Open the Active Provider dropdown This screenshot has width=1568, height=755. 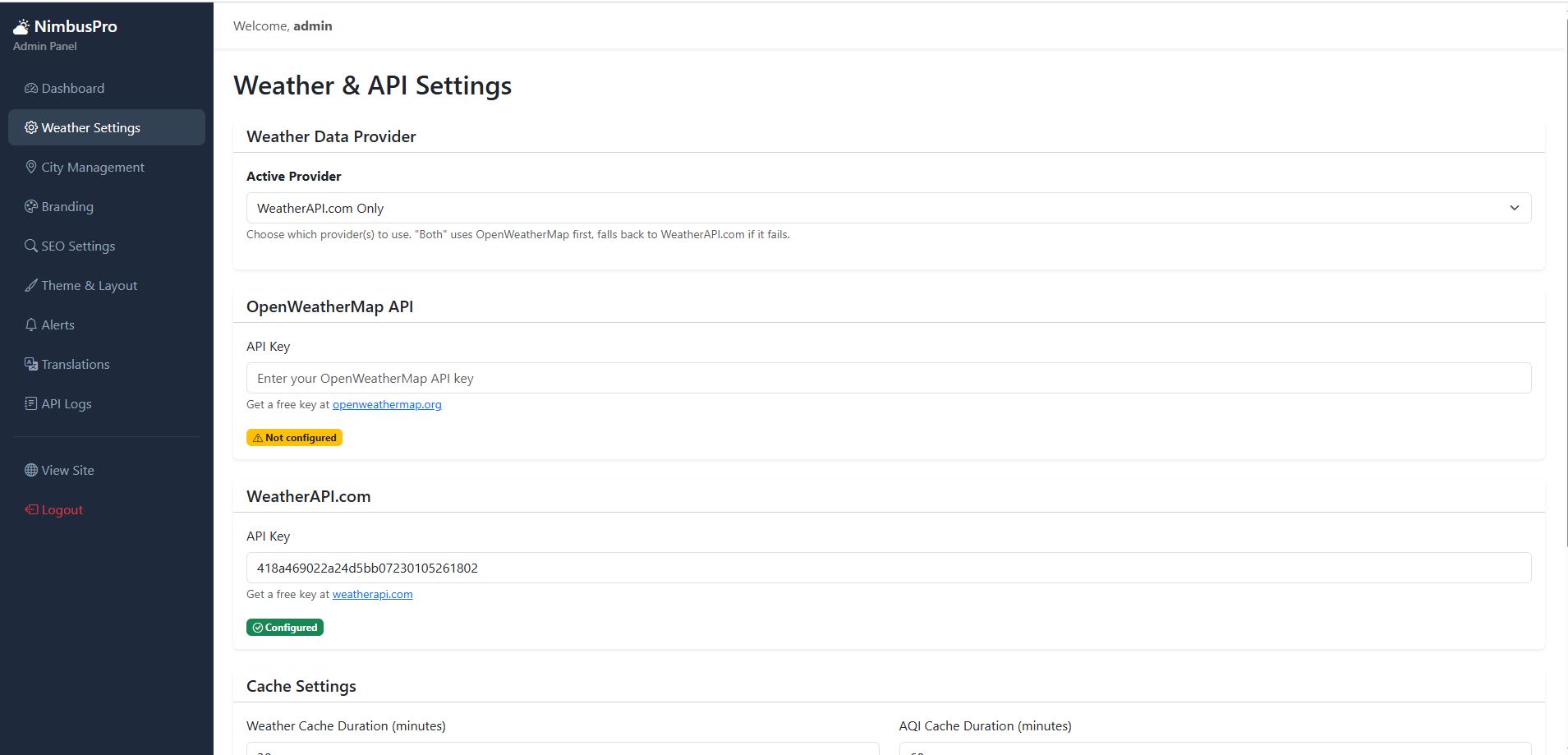tap(887, 208)
